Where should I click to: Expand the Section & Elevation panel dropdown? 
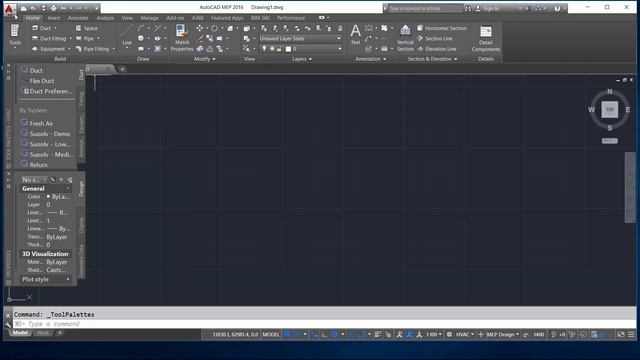(432, 59)
